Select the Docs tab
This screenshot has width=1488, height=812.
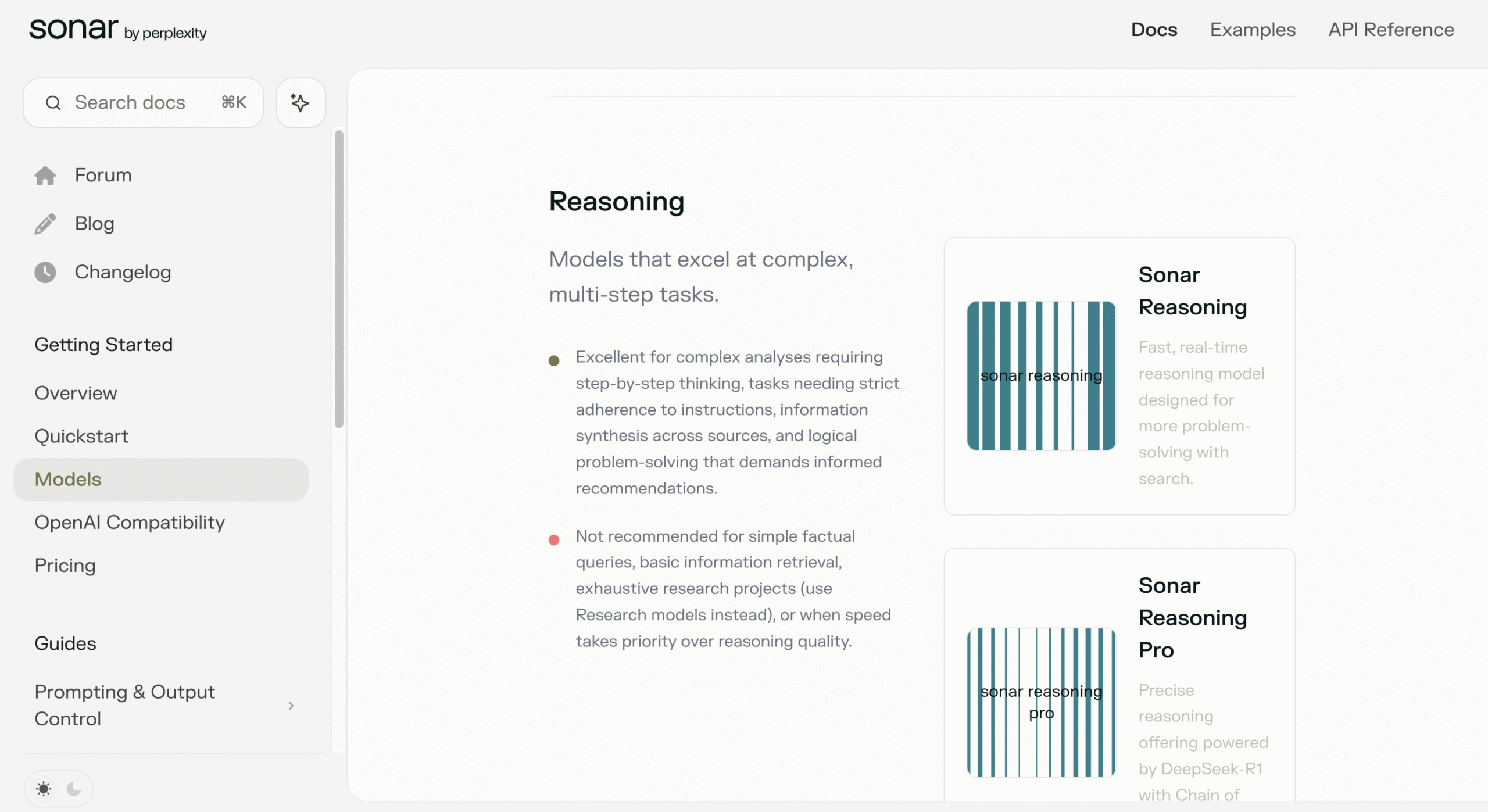coord(1154,30)
